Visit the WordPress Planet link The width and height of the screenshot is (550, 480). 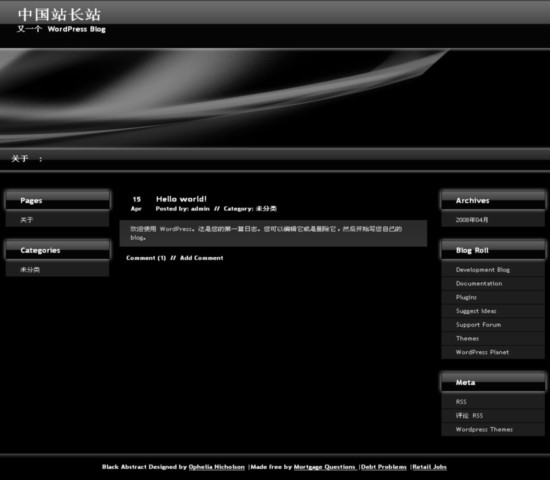click(x=482, y=352)
